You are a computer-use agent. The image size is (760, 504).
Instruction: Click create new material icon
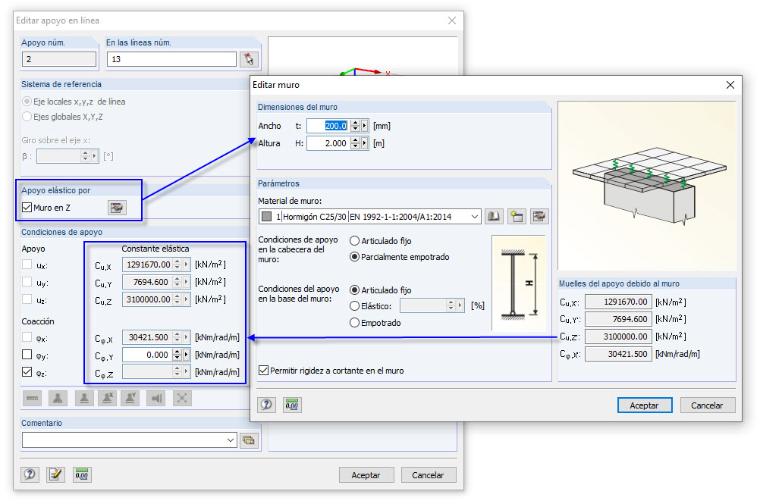pyautogui.click(x=516, y=216)
